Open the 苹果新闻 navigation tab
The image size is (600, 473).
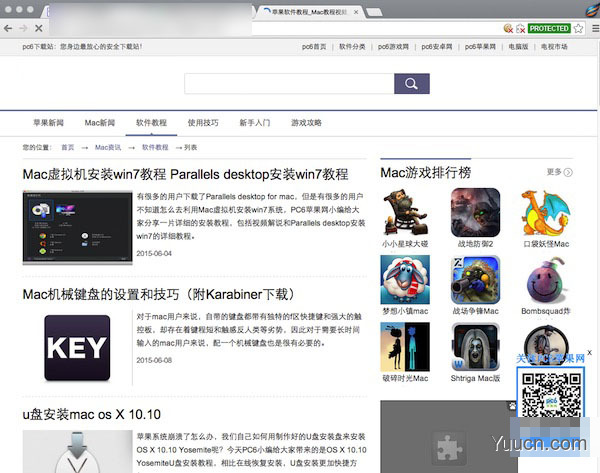point(48,123)
